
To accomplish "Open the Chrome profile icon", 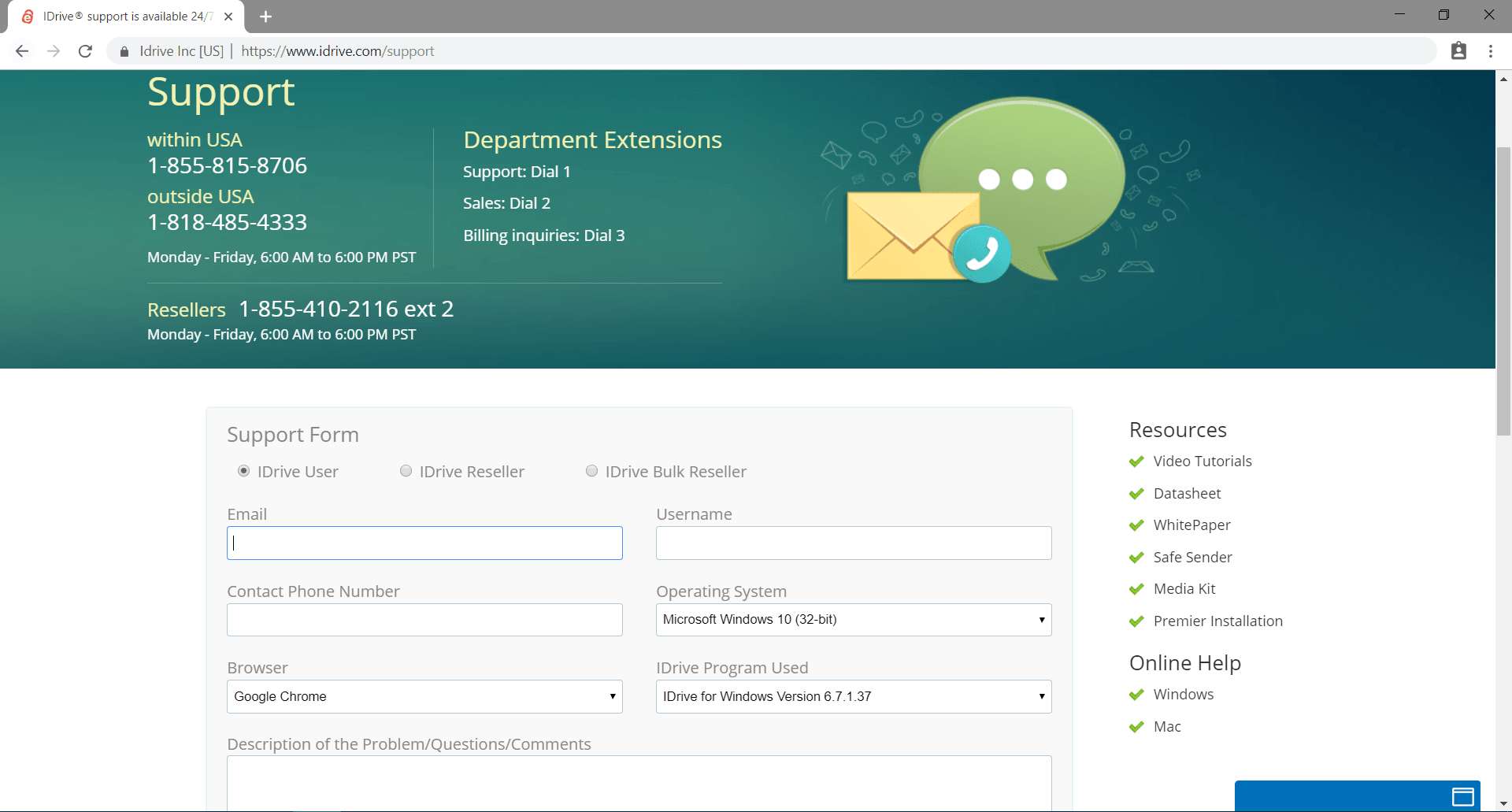I will click(1458, 51).
